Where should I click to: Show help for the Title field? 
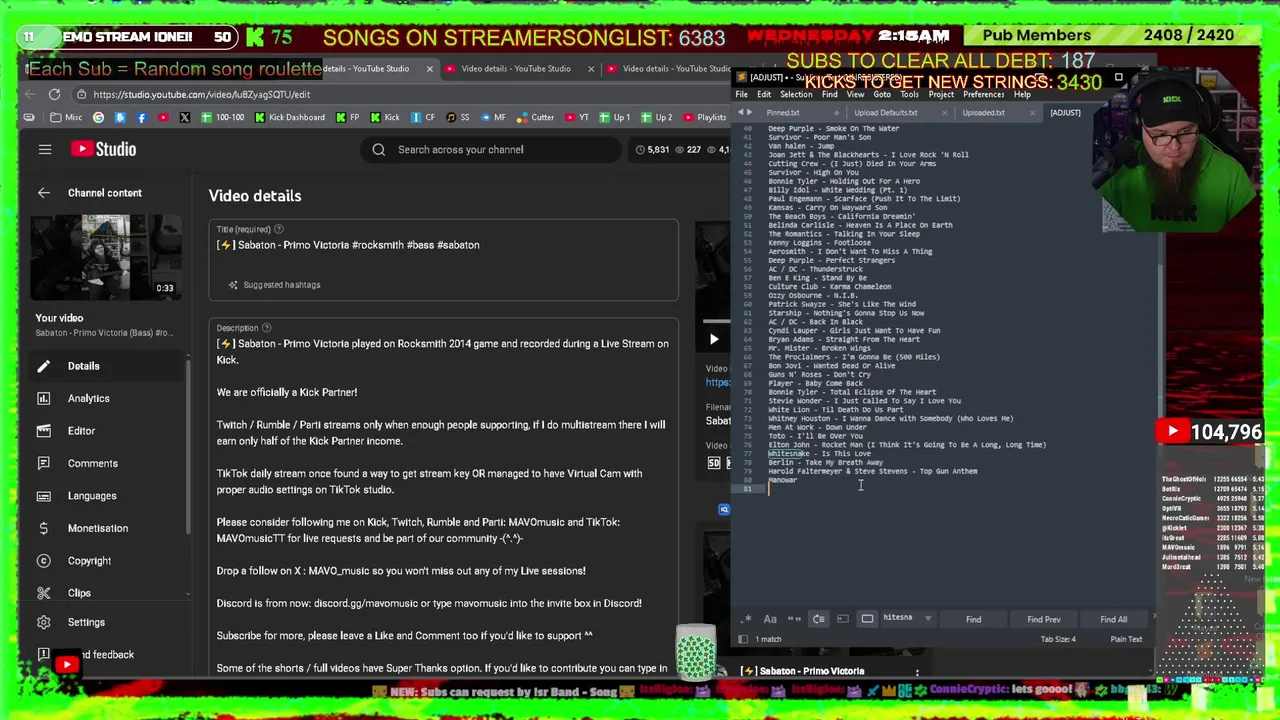279,229
